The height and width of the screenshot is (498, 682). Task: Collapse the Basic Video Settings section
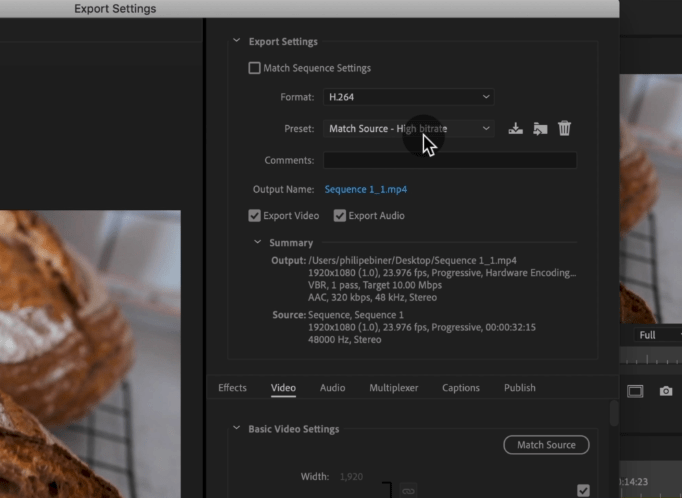click(237, 429)
